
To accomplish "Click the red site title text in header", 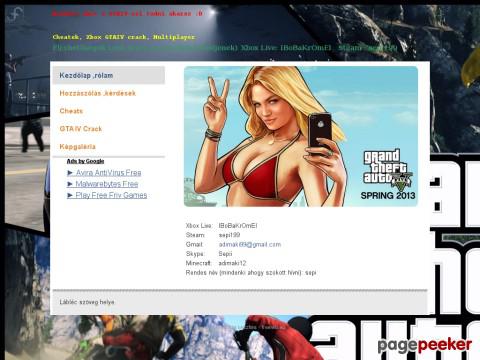I will [127, 14].
